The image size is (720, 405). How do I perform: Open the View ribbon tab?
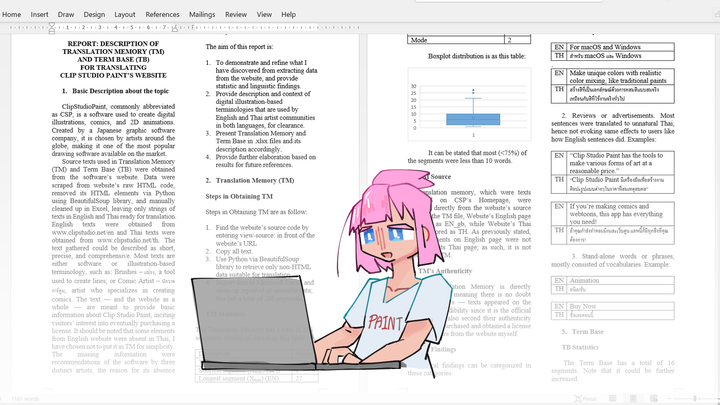[264, 14]
